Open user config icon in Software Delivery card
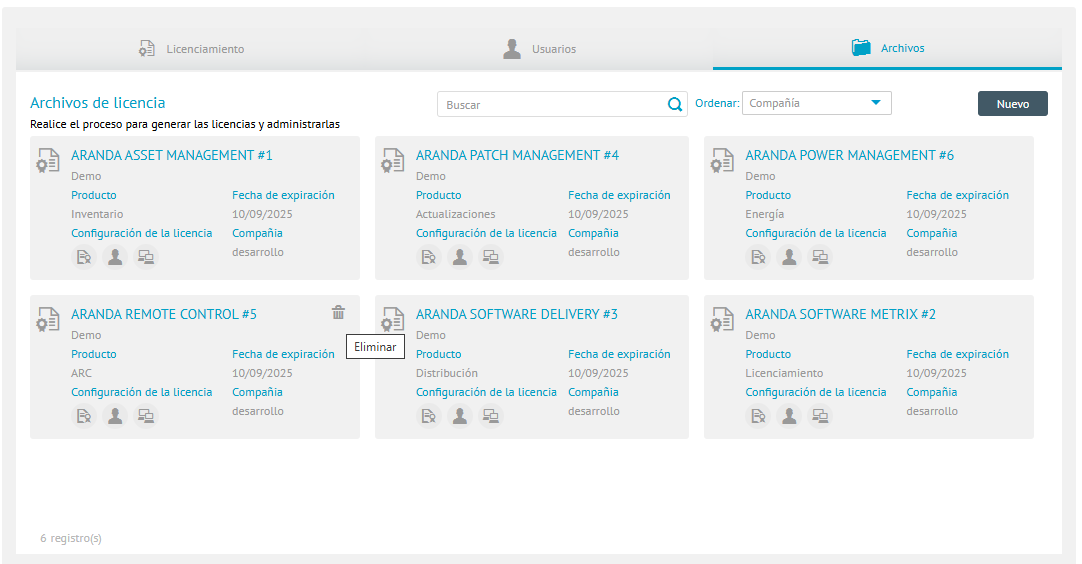Viewport: 1082px width, 564px height. coord(460,416)
